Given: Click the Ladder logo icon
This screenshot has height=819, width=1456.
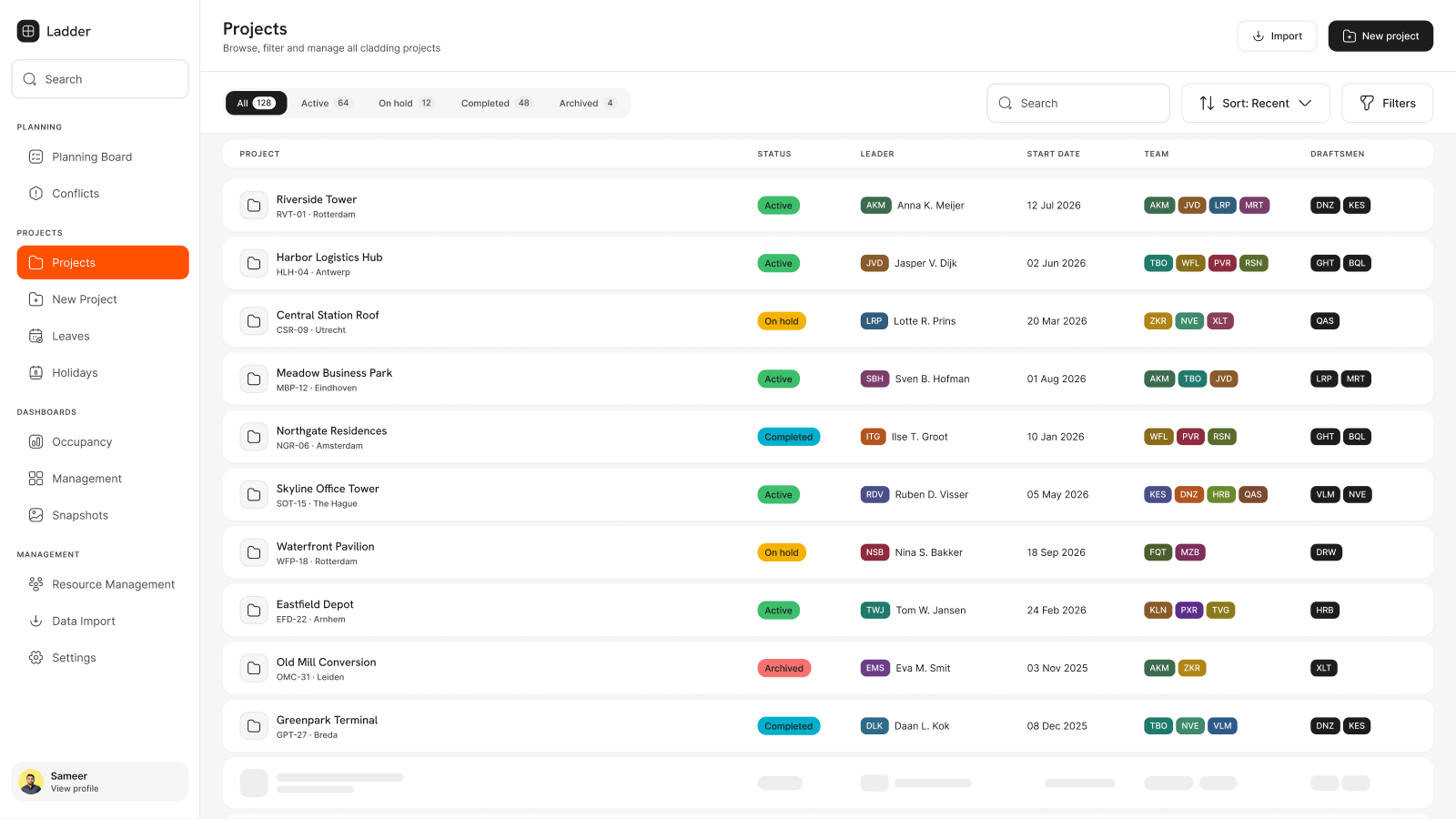Looking at the screenshot, I should (x=28, y=31).
